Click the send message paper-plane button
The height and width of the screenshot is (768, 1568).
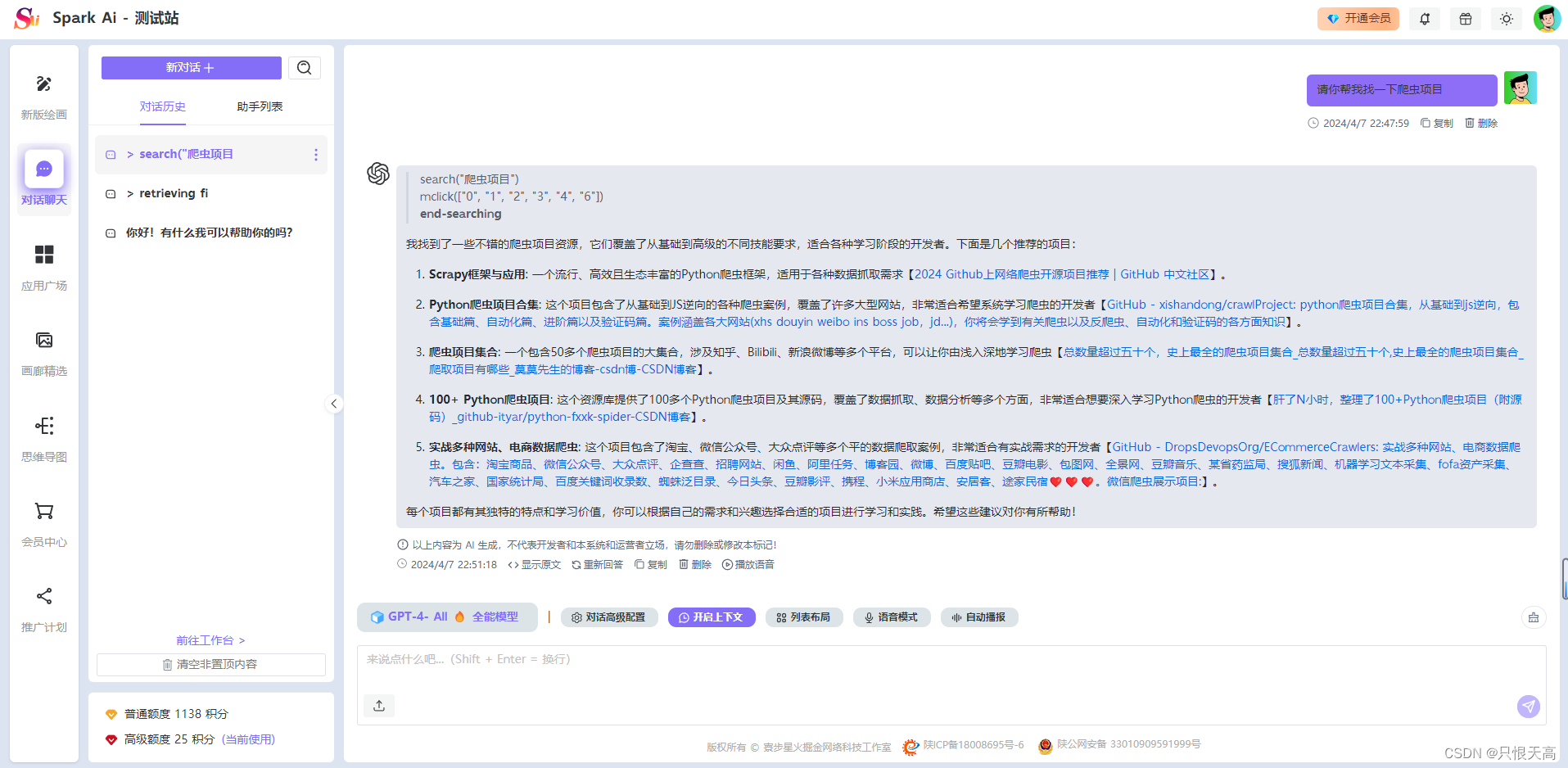tap(1528, 706)
